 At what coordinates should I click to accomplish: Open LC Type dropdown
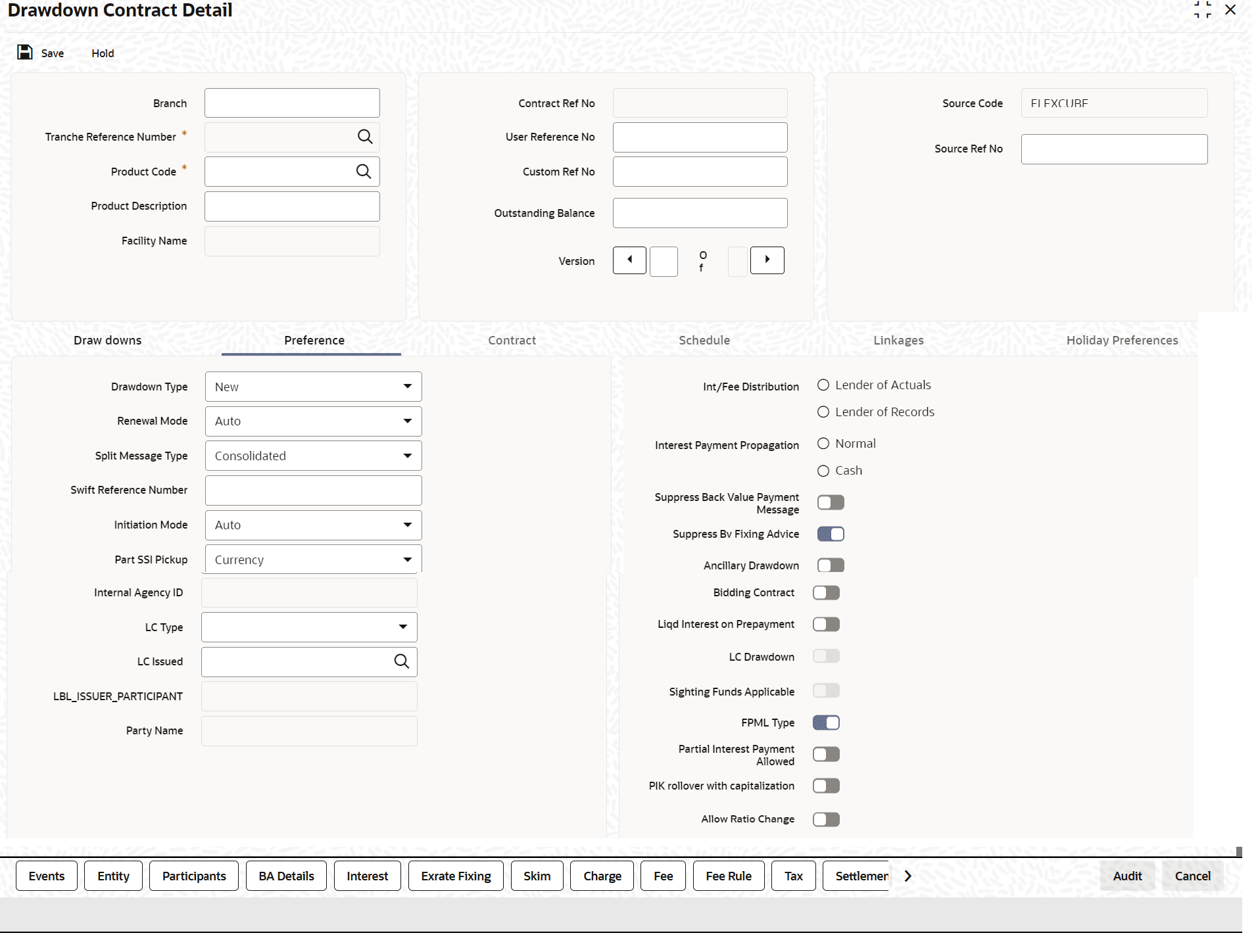[309, 627]
